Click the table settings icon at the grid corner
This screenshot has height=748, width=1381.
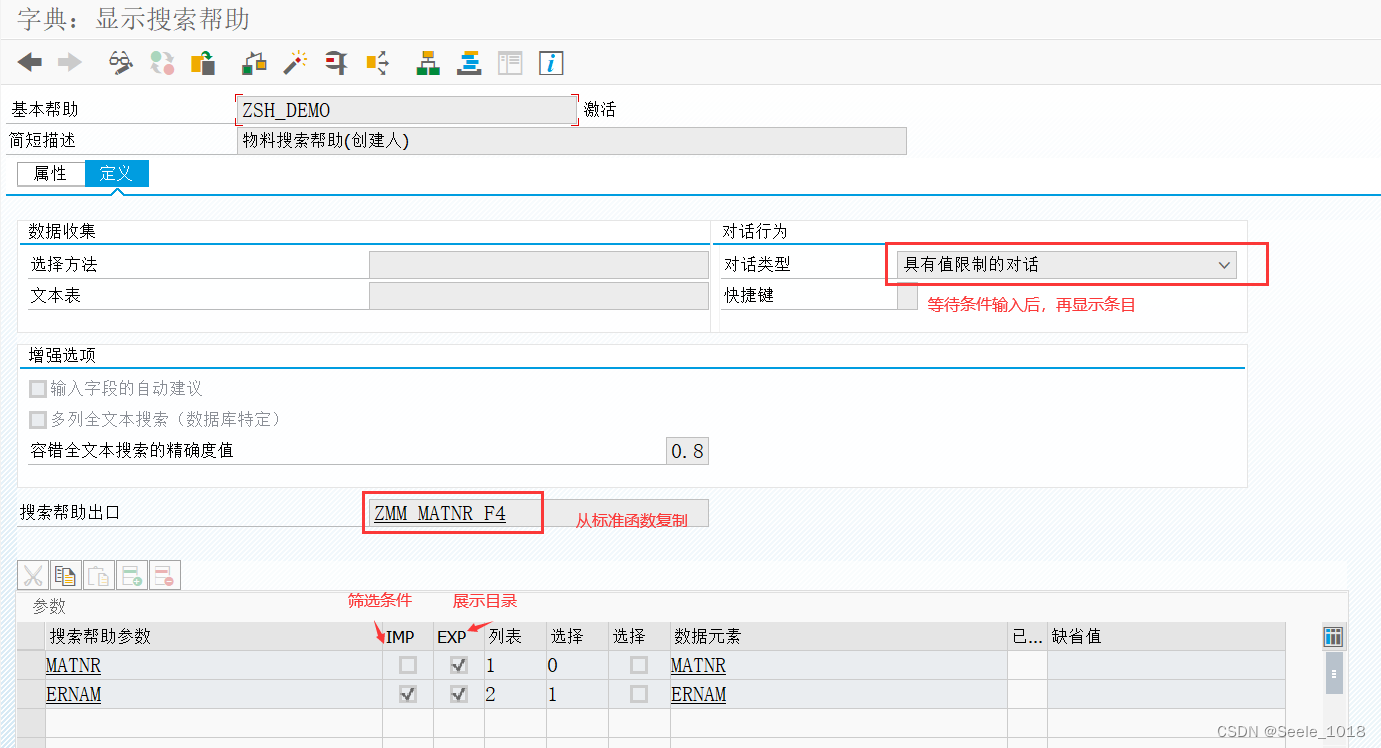click(x=1333, y=636)
